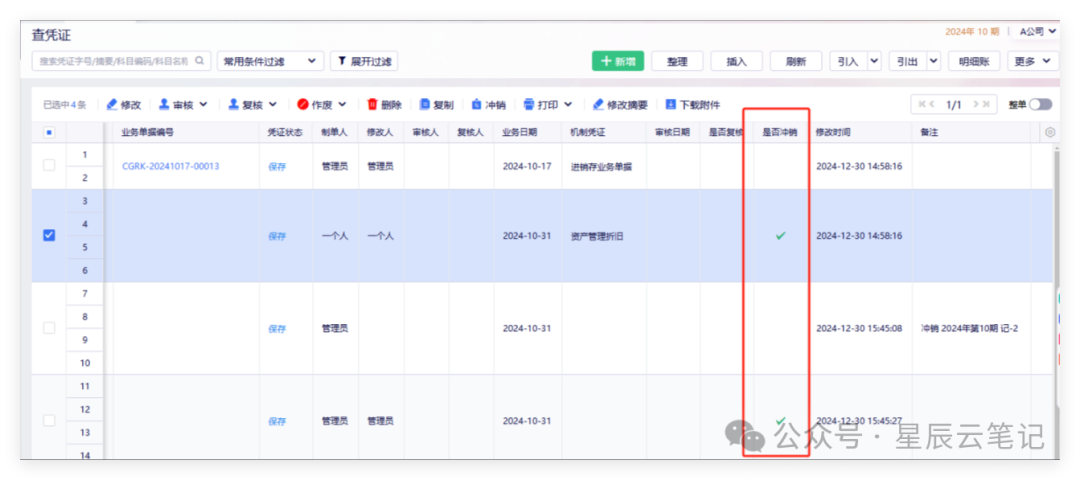Click 下载附件 download attachment item
The height and width of the screenshot is (480, 1080).
[x=693, y=105]
